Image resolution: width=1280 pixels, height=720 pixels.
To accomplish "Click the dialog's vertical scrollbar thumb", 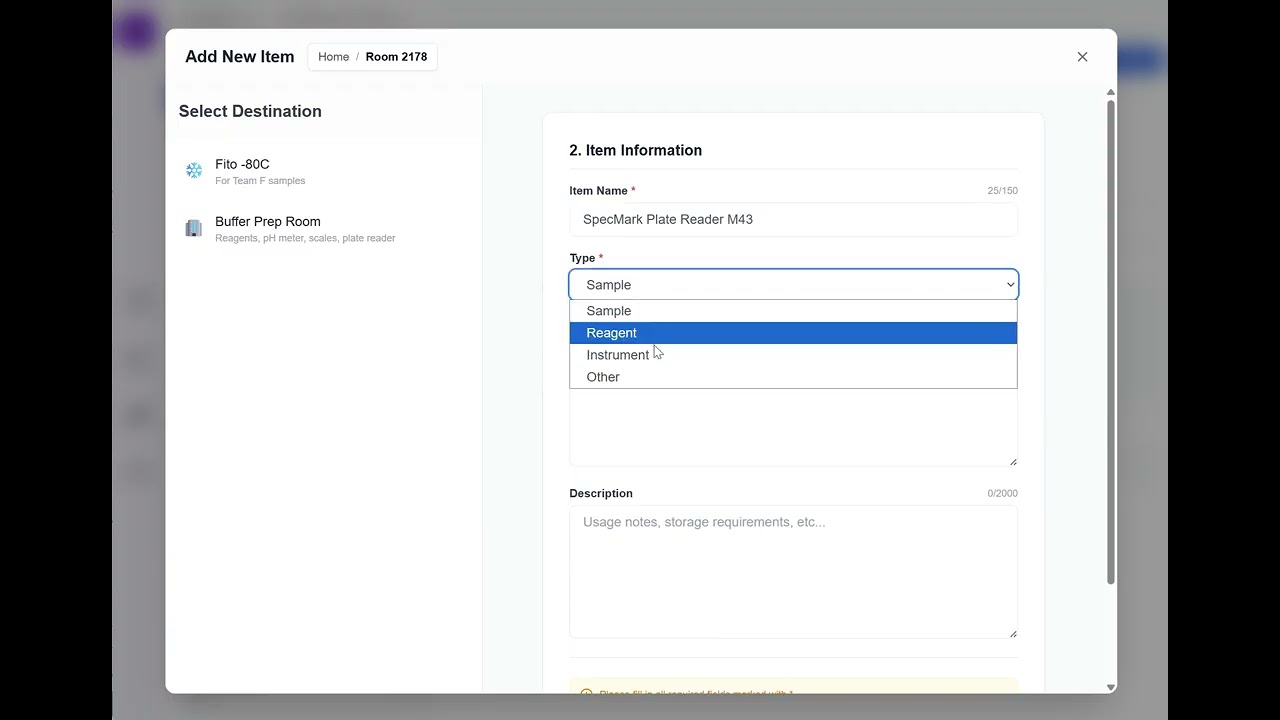I will tap(1110, 340).
